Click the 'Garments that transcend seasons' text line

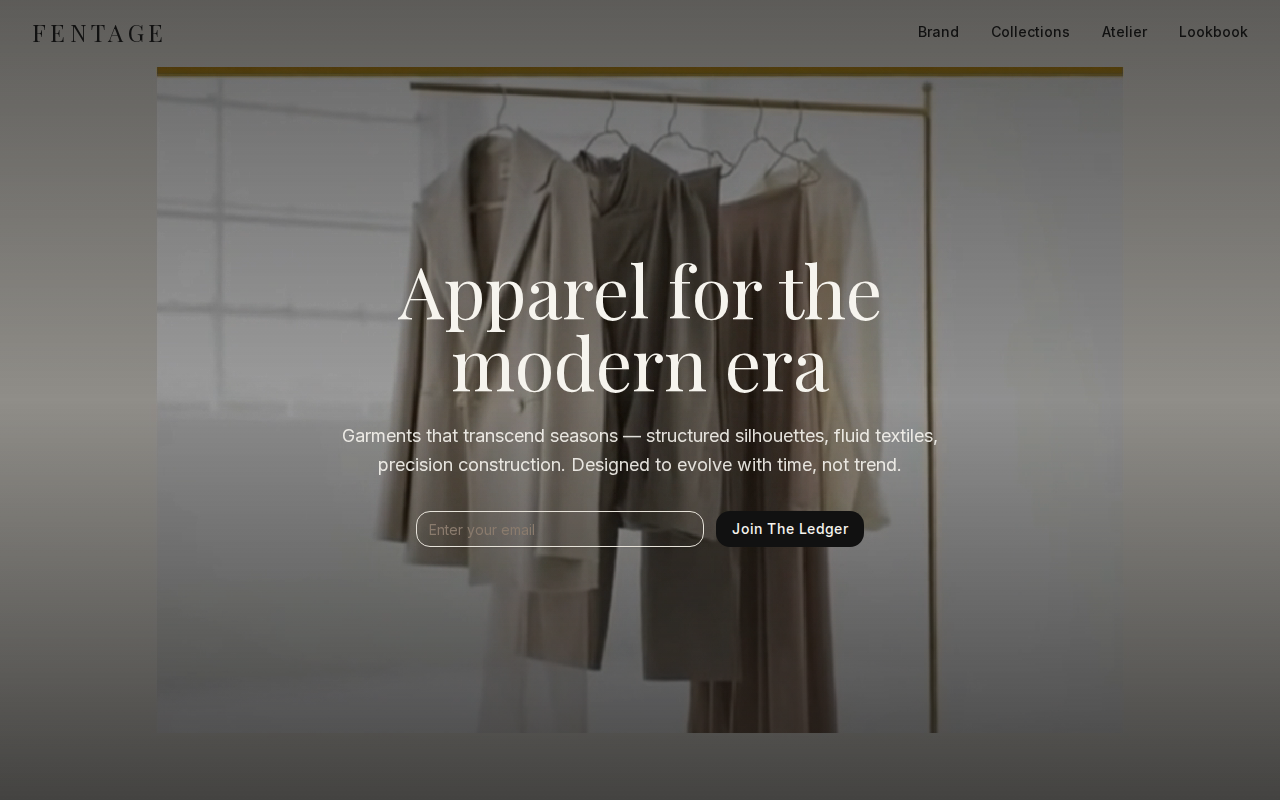[640, 436]
